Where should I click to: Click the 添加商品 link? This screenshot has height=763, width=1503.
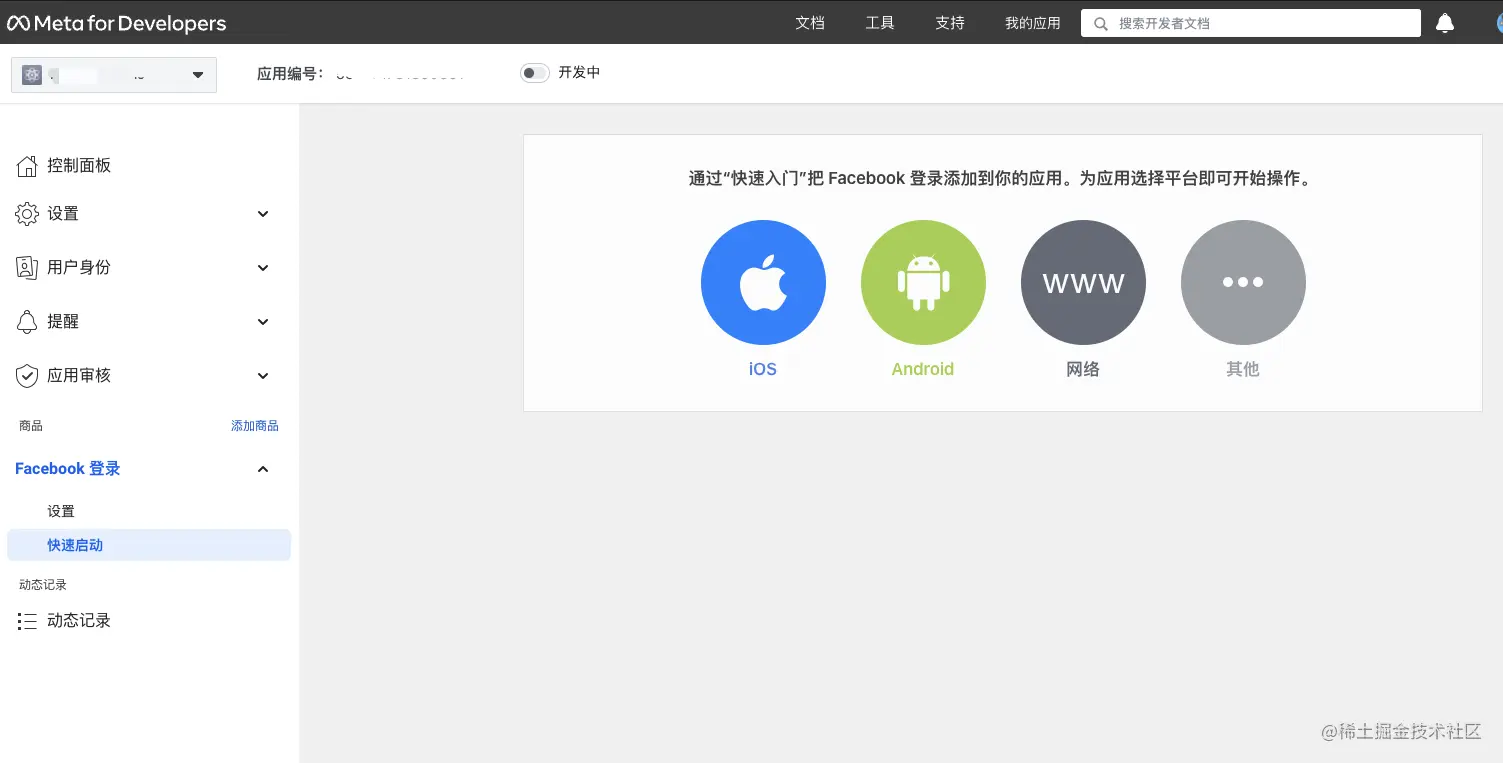tap(255, 425)
